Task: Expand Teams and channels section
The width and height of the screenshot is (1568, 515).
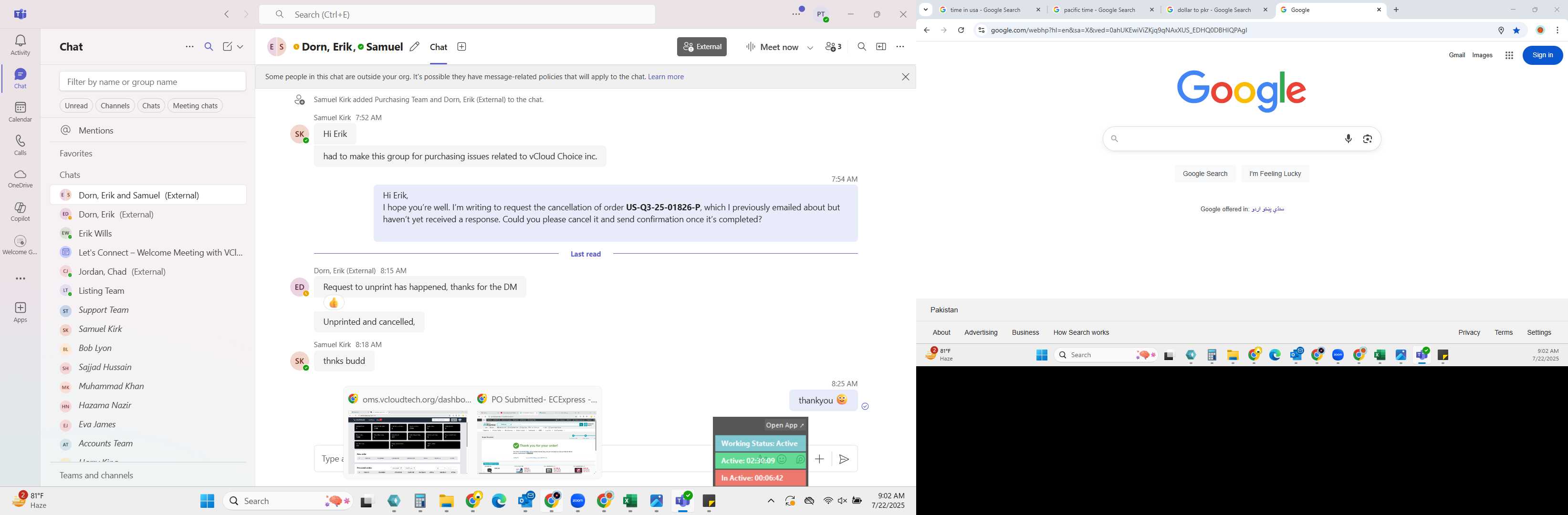Action: click(x=96, y=475)
